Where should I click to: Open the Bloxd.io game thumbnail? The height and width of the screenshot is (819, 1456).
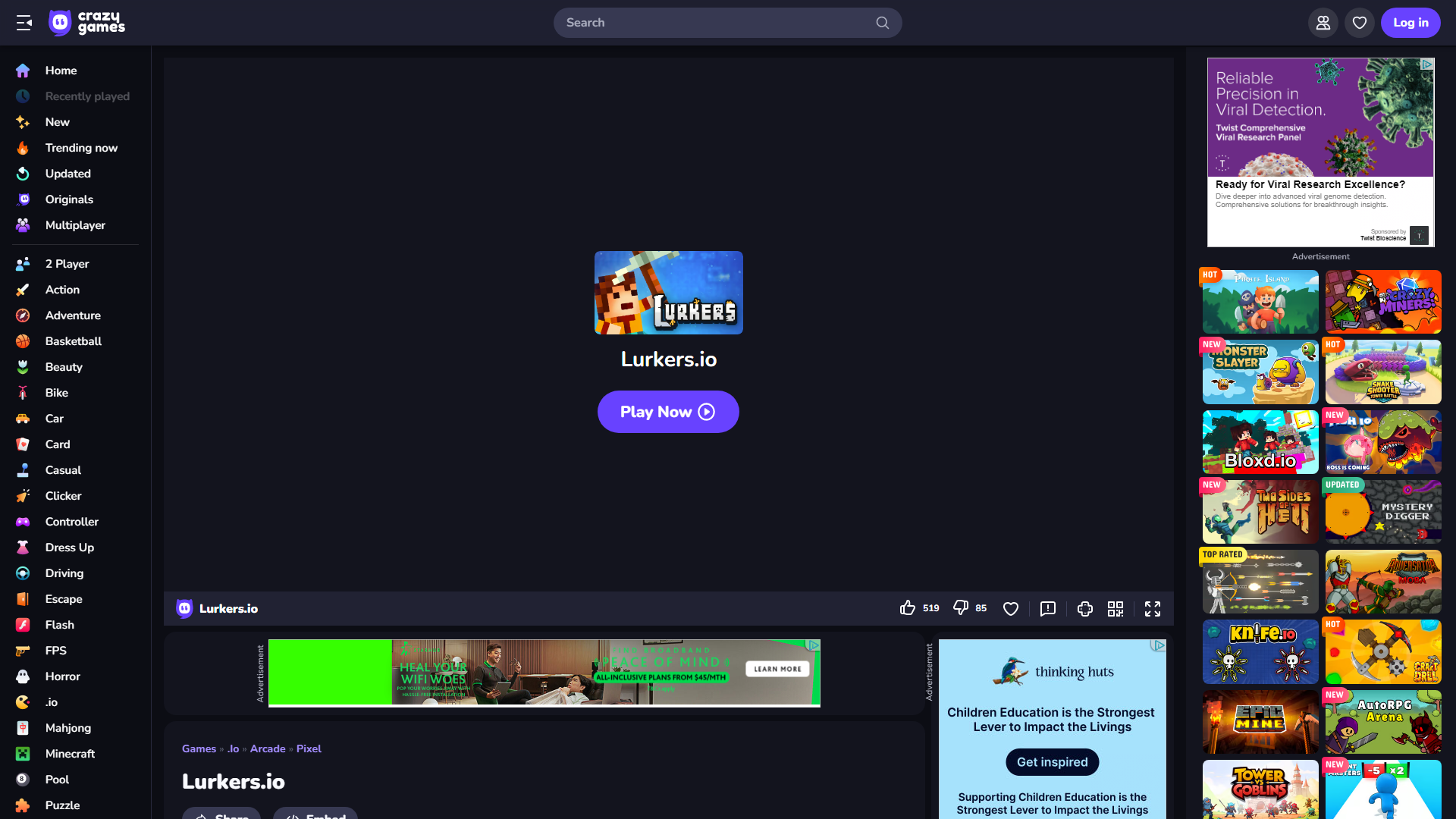[x=1260, y=442]
